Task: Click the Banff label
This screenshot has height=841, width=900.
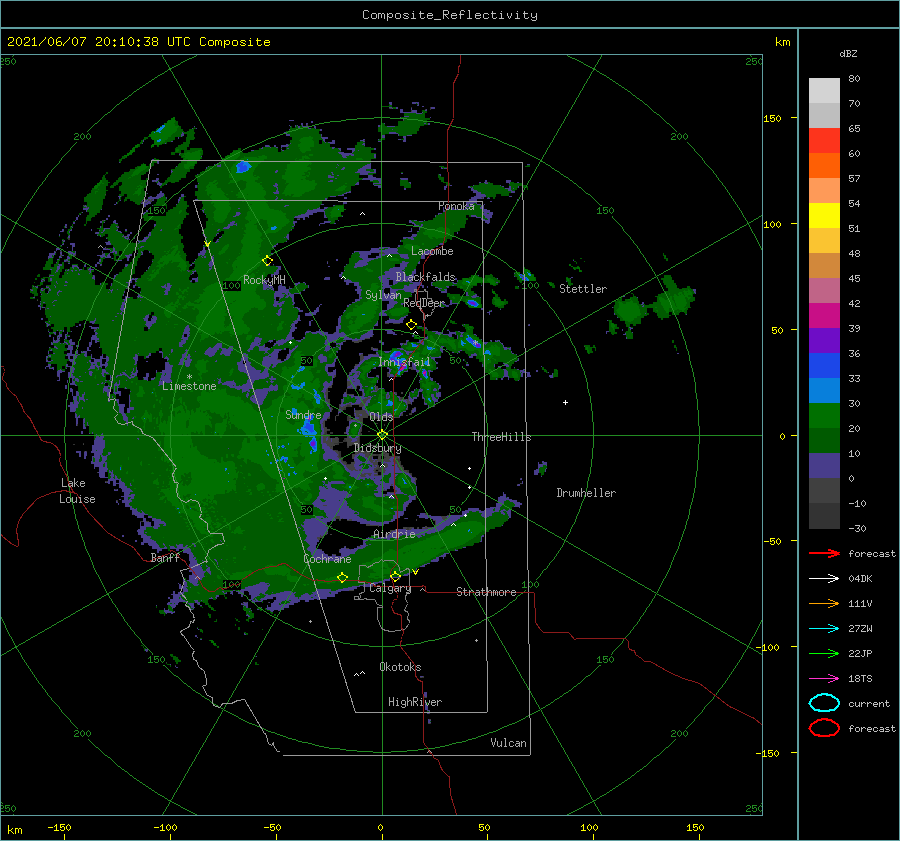Action: [165, 558]
